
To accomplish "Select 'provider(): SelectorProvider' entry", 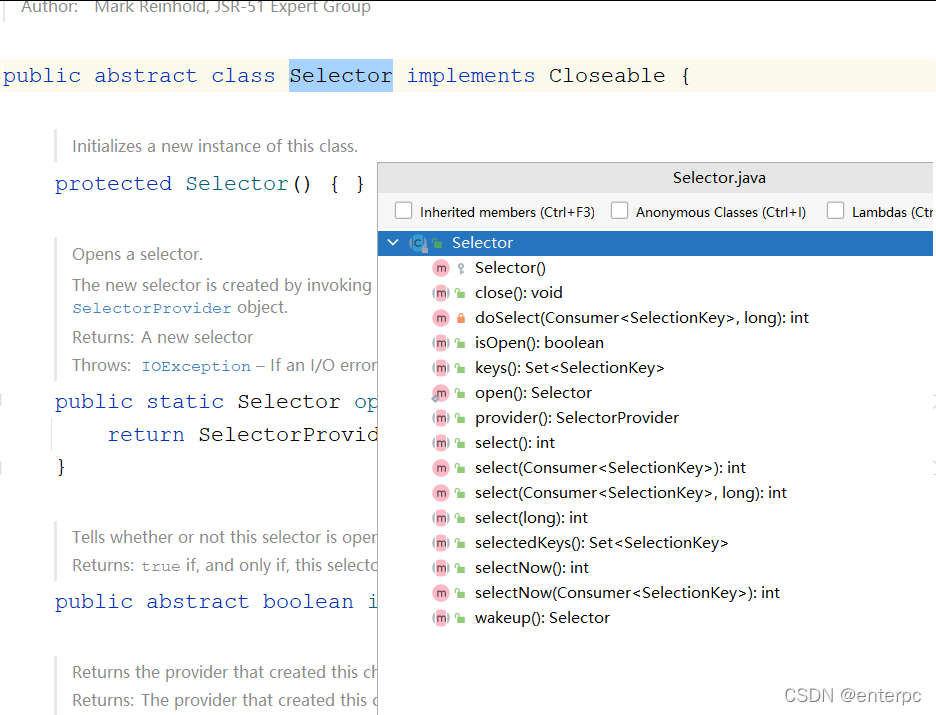I will pyautogui.click(x=577, y=418).
